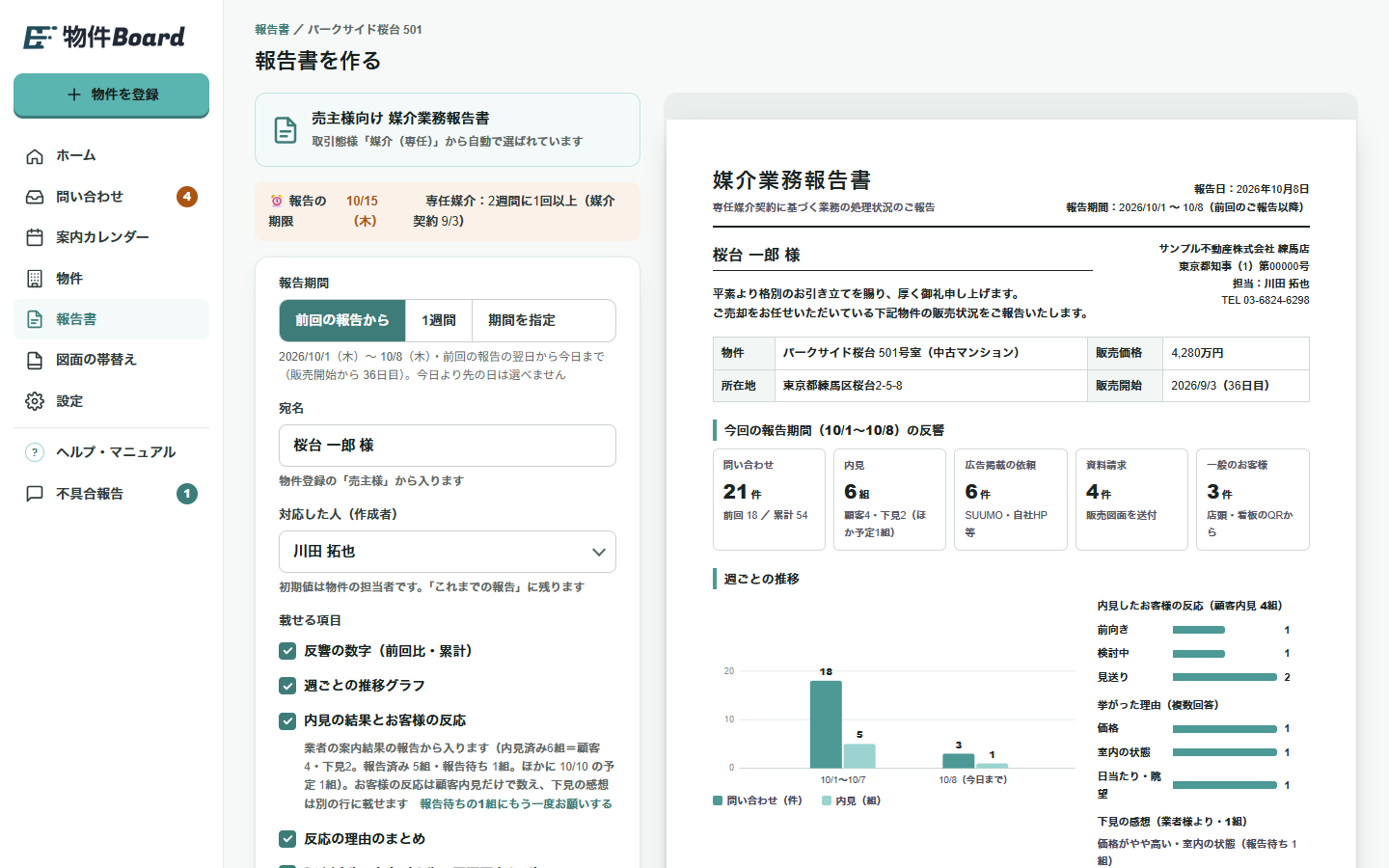This screenshot has width=1389, height=868.
Task: Click the 設定 gear icon
Action: [x=35, y=401]
